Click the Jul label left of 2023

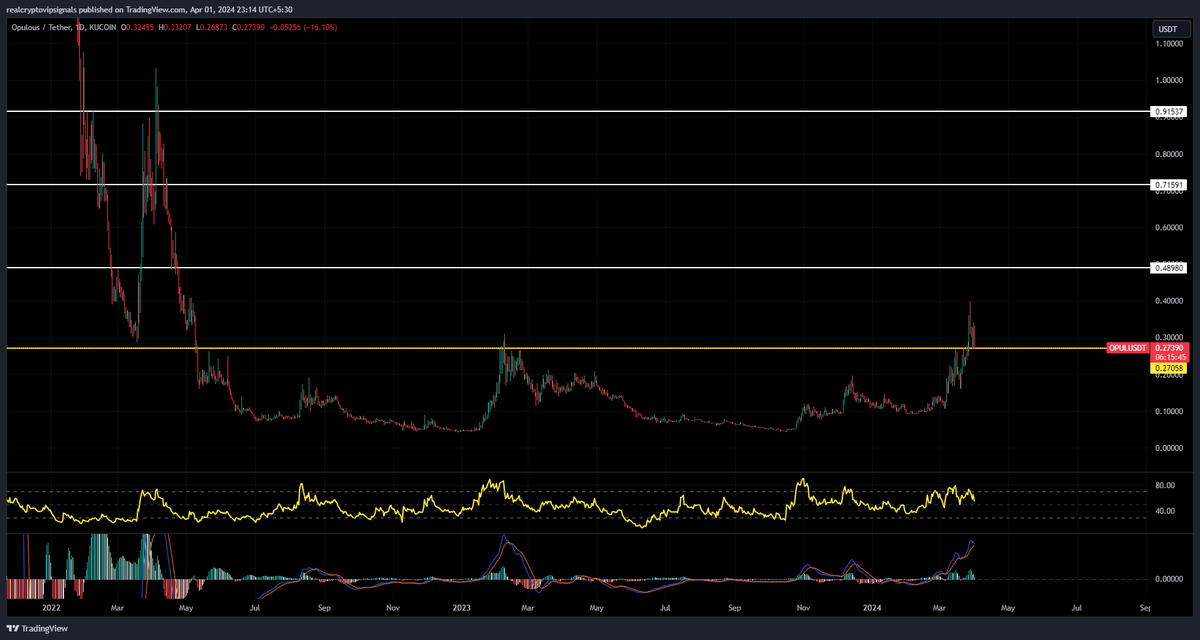click(x=255, y=607)
